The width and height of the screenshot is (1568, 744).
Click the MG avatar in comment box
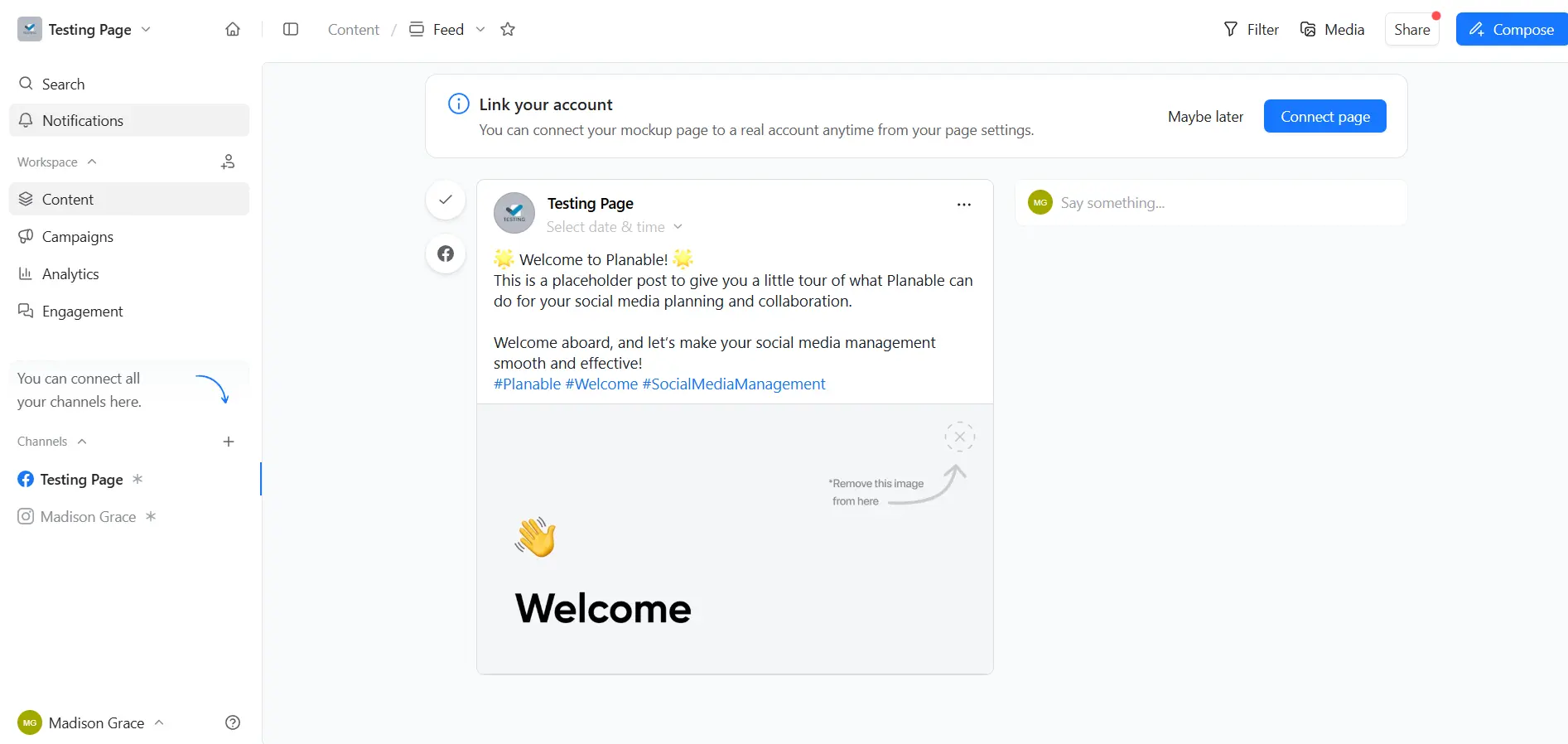click(1040, 202)
